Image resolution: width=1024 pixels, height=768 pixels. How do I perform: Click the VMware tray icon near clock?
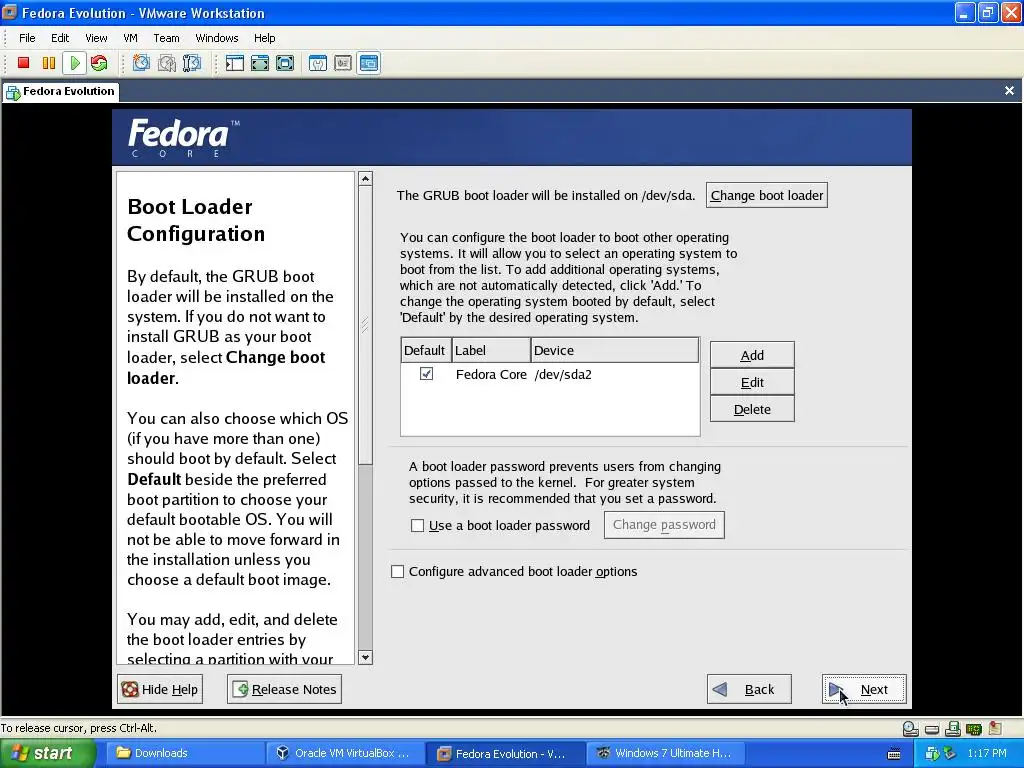point(933,754)
